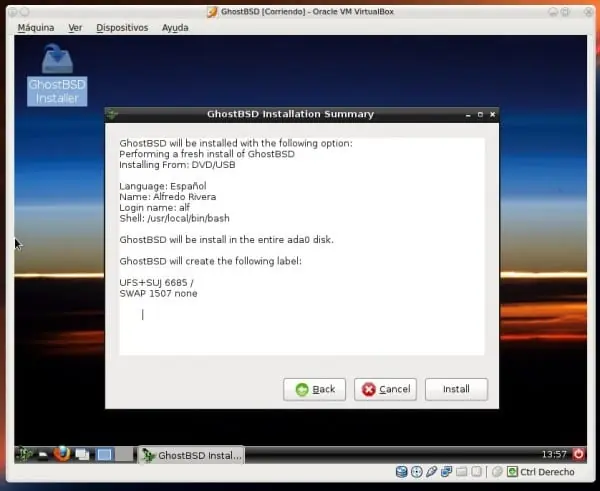
Task: Open the Dispositivos menu
Action: click(x=122, y=28)
